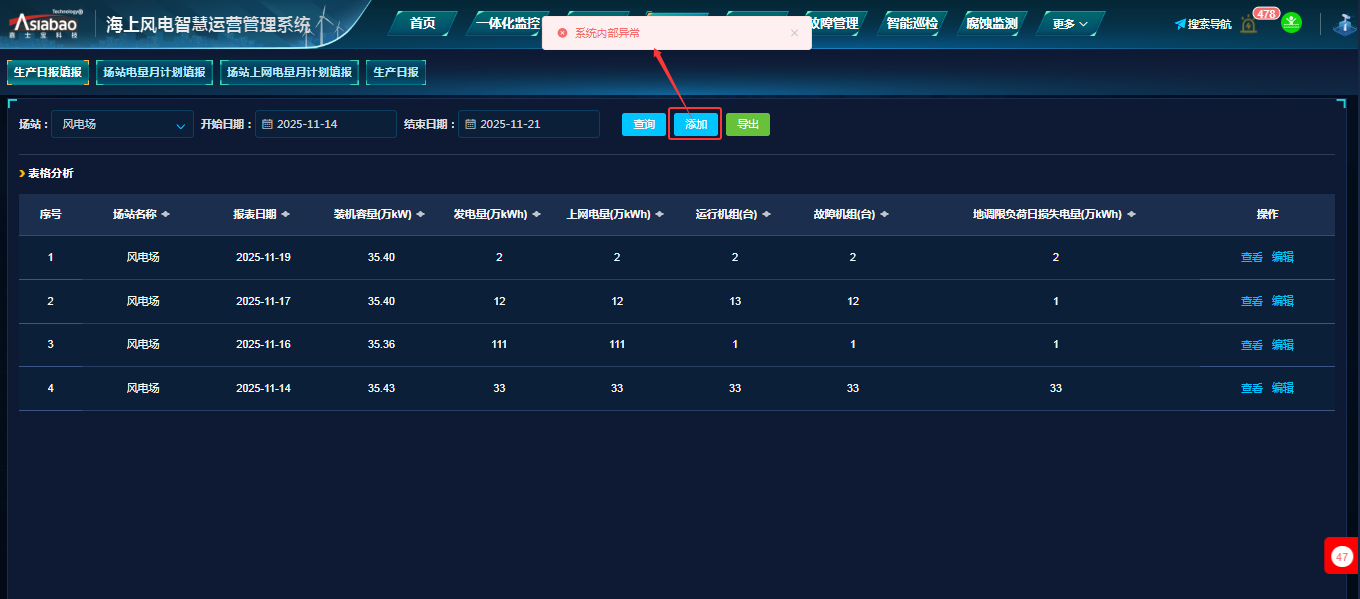
Task: Switch to the 生产日报 tab
Action: coord(396,72)
